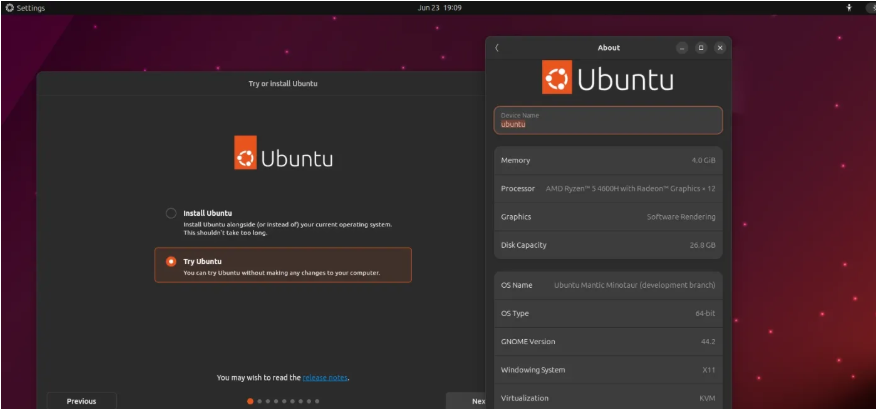Screen dimensions: 876x409
Task: Click the Memory row showing 4.0 GiB
Action: tap(608, 160)
